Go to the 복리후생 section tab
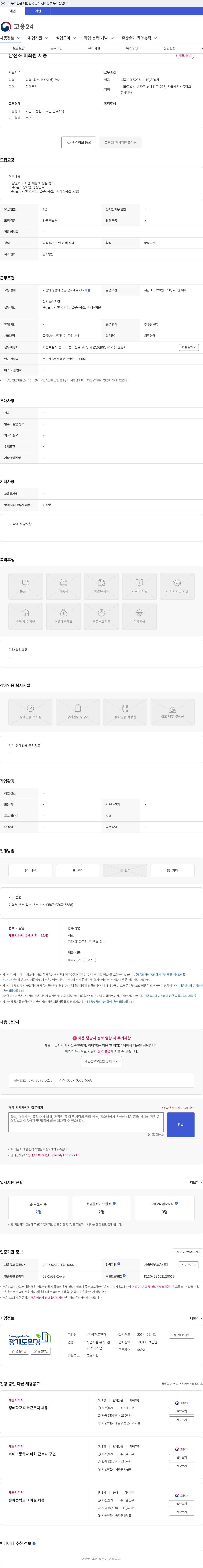Viewport: 203px width, 1568px height. point(132,48)
